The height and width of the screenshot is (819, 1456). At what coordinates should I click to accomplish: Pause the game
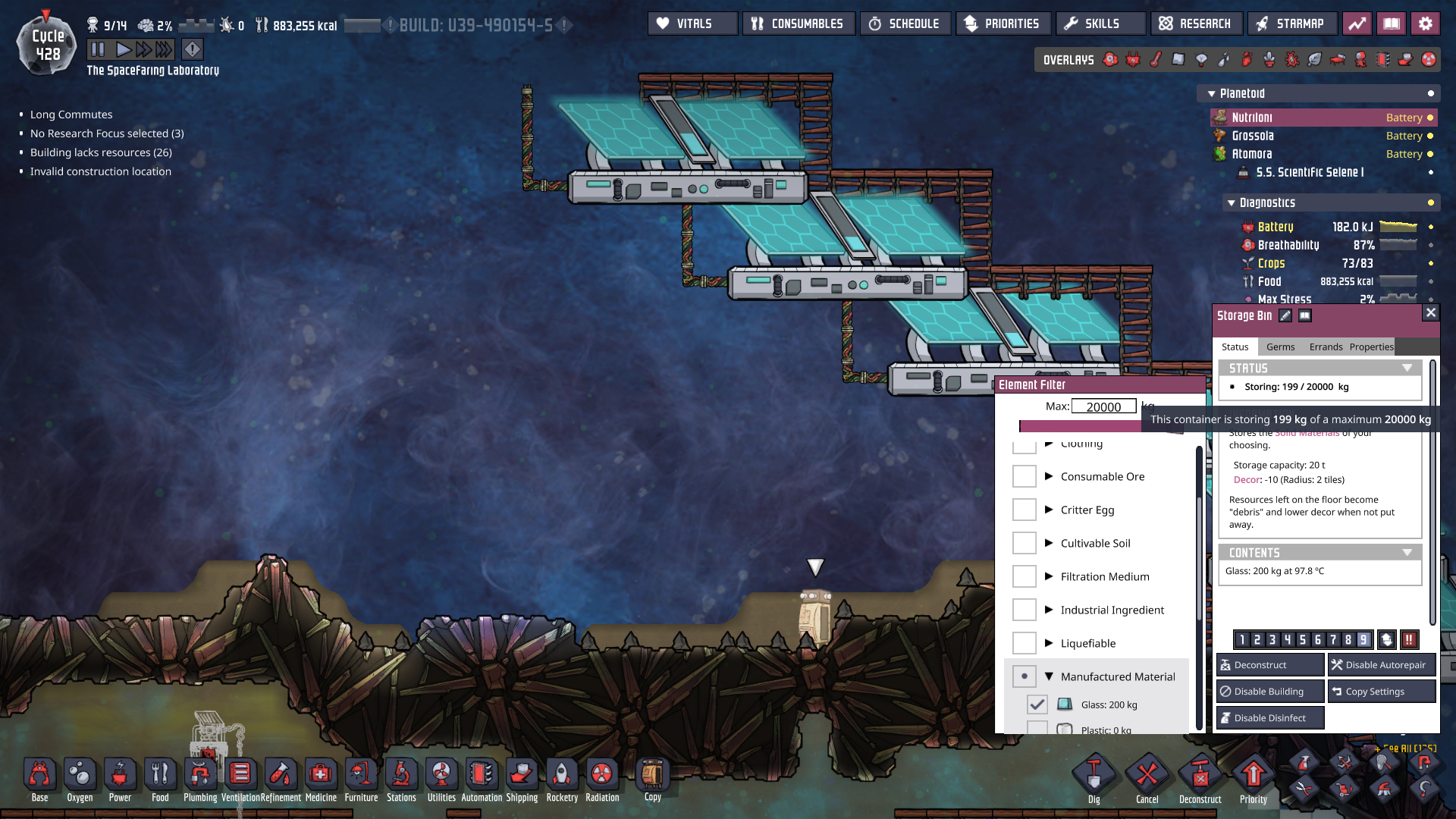(98, 50)
